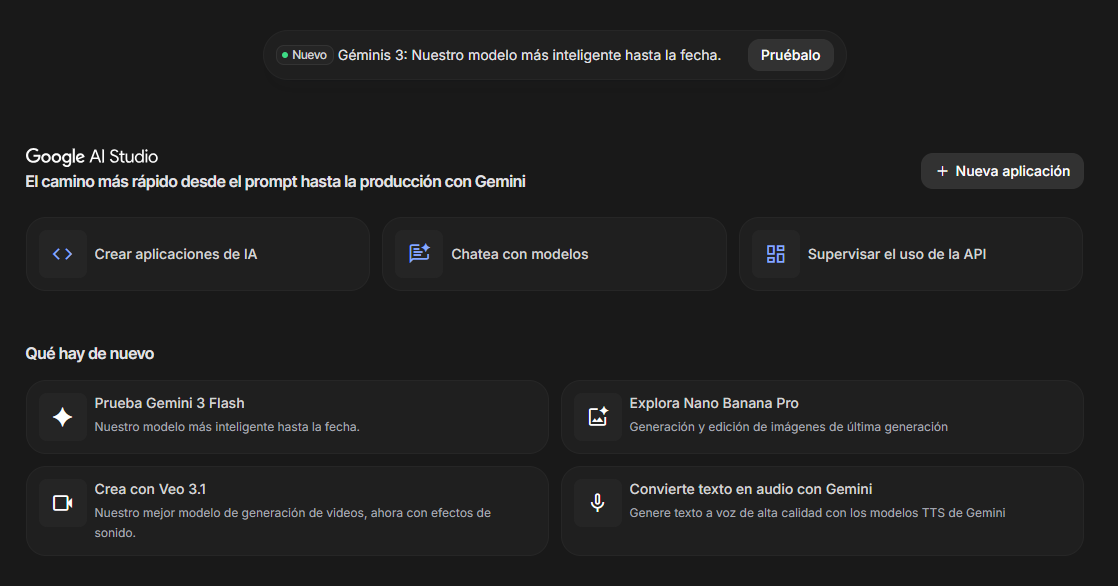Click the video camera icon on Crea con Veo 3.1
This screenshot has height=586, width=1118.
point(62,503)
